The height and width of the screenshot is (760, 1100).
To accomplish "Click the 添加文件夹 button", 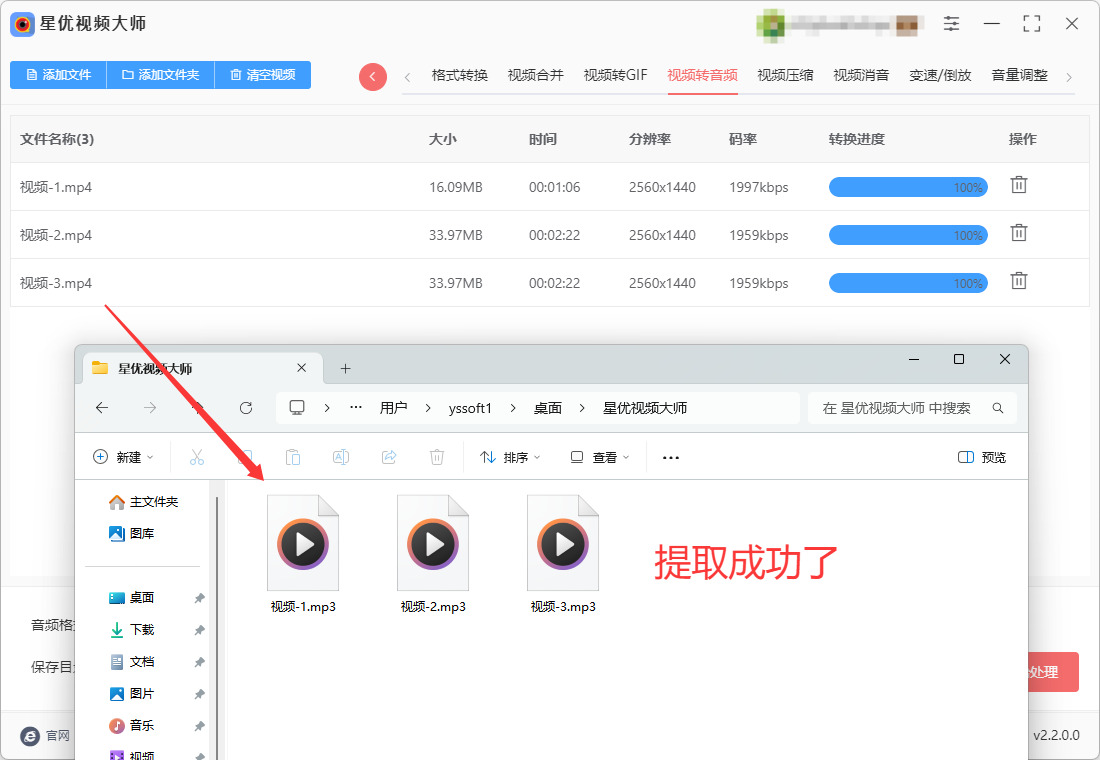I will [x=161, y=75].
